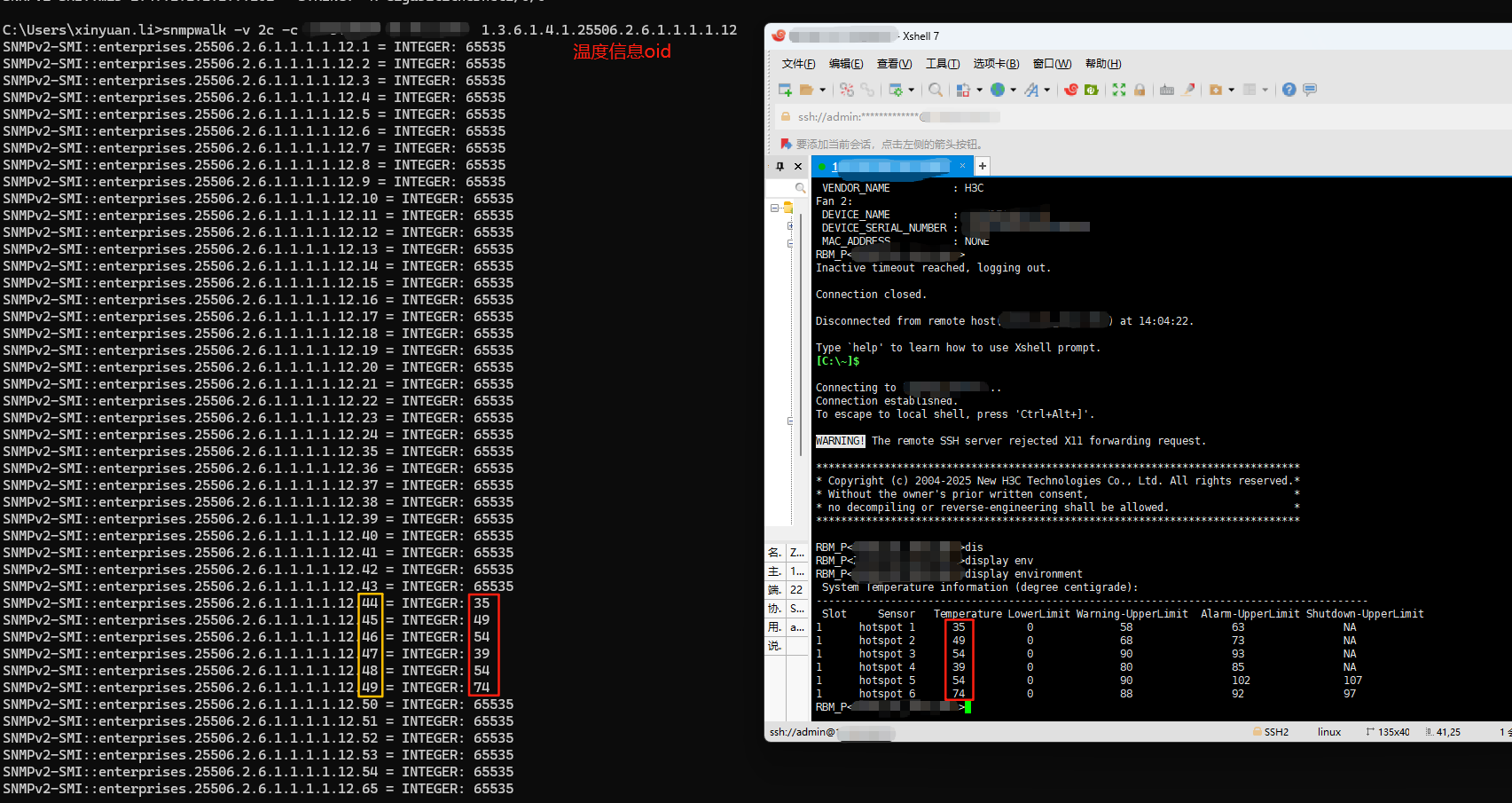Add a new tab with plus button
The height and width of the screenshot is (803, 1512).
(983, 166)
